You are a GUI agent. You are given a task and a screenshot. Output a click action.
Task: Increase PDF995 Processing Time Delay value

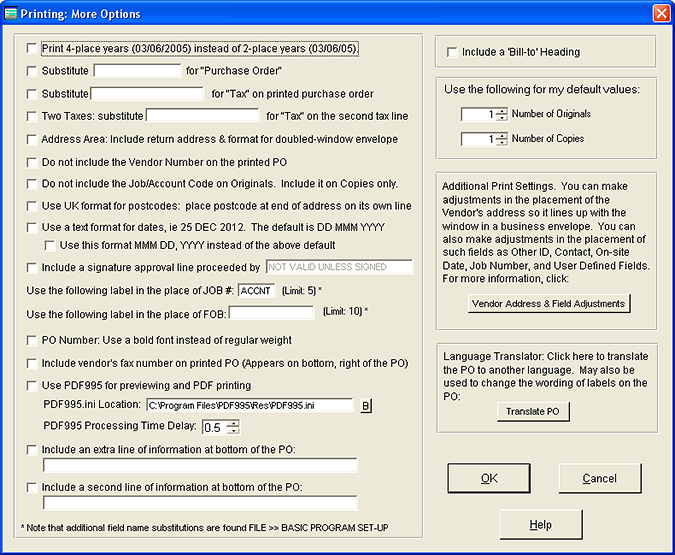tap(234, 423)
